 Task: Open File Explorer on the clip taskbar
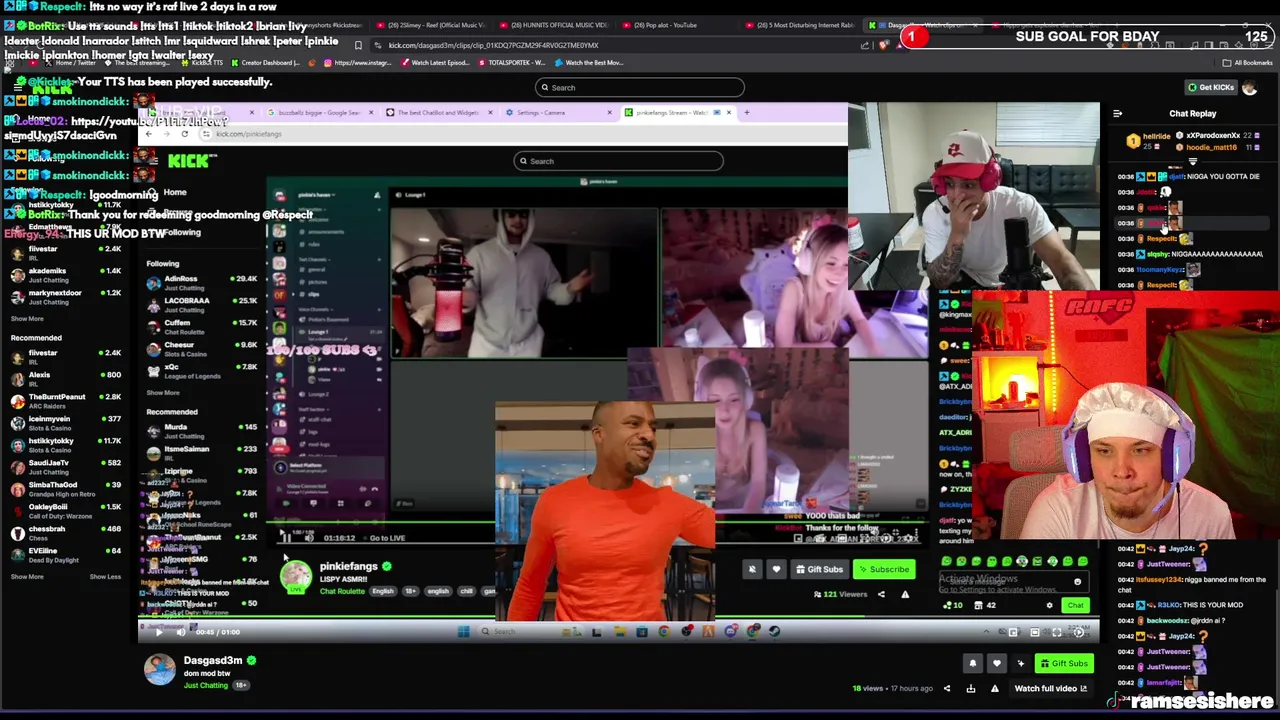[619, 632]
